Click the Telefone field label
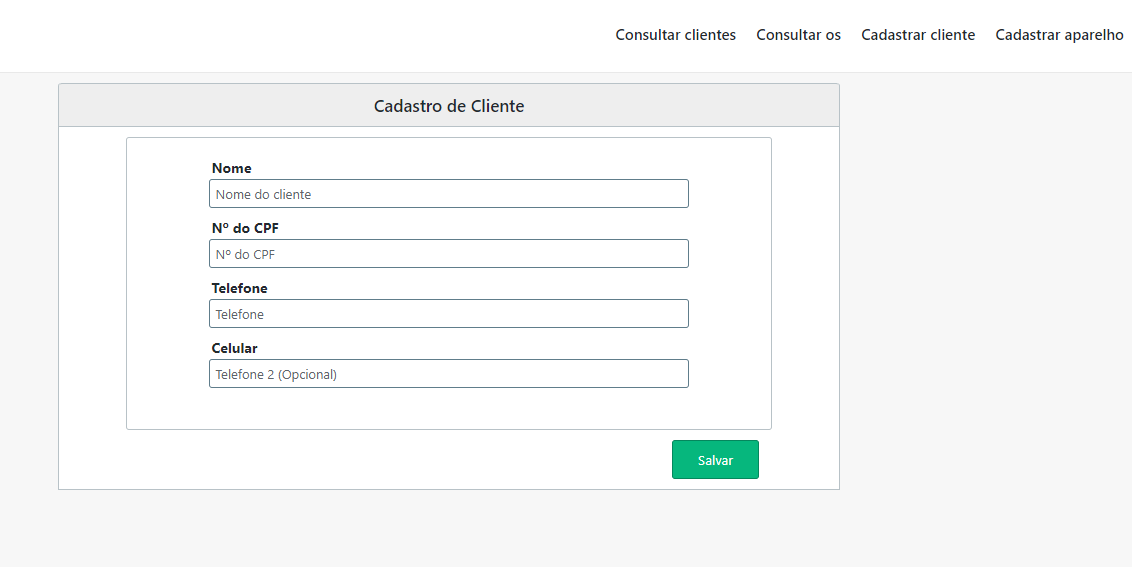 click(239, 288)
